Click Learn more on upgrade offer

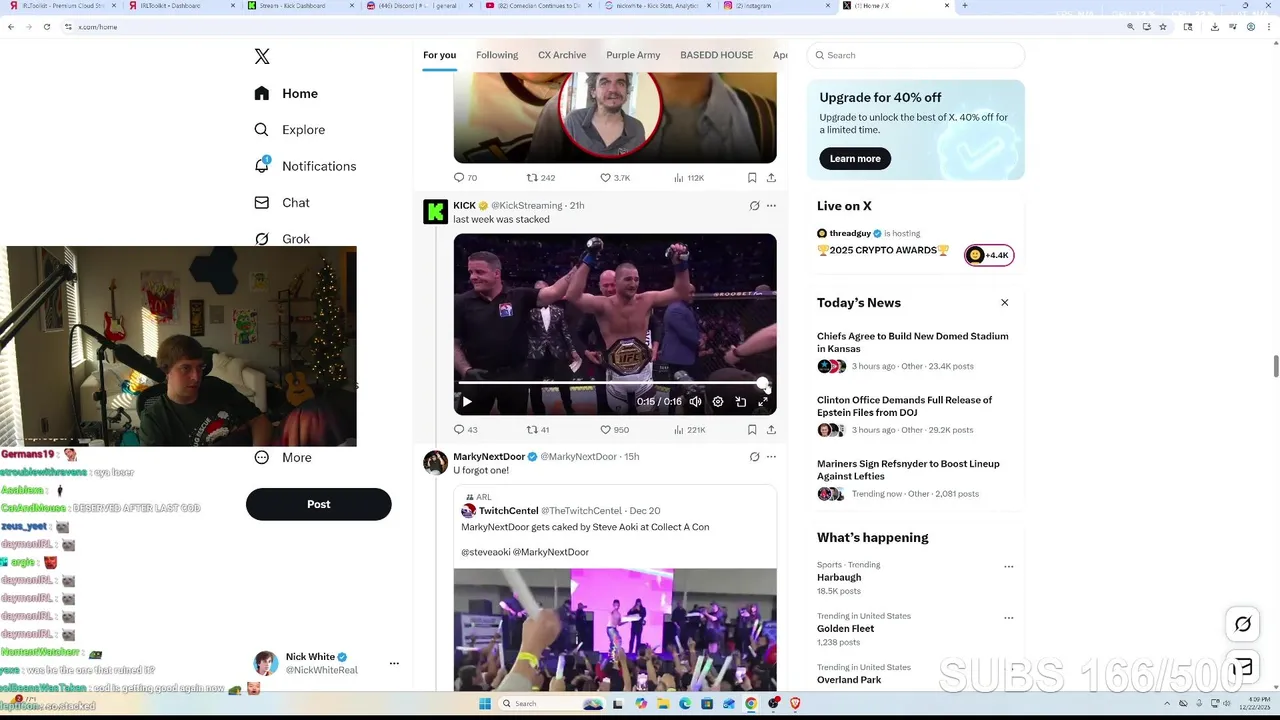tap(855, 158)
